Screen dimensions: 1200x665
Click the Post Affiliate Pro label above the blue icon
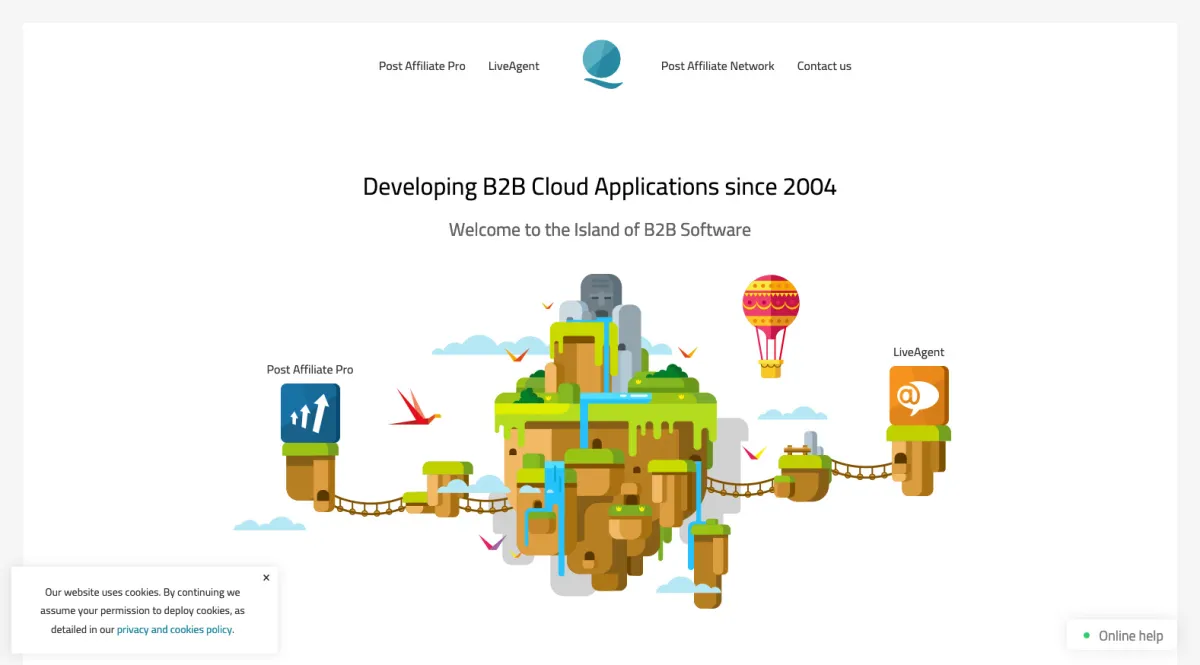click(x=310, y=369)
